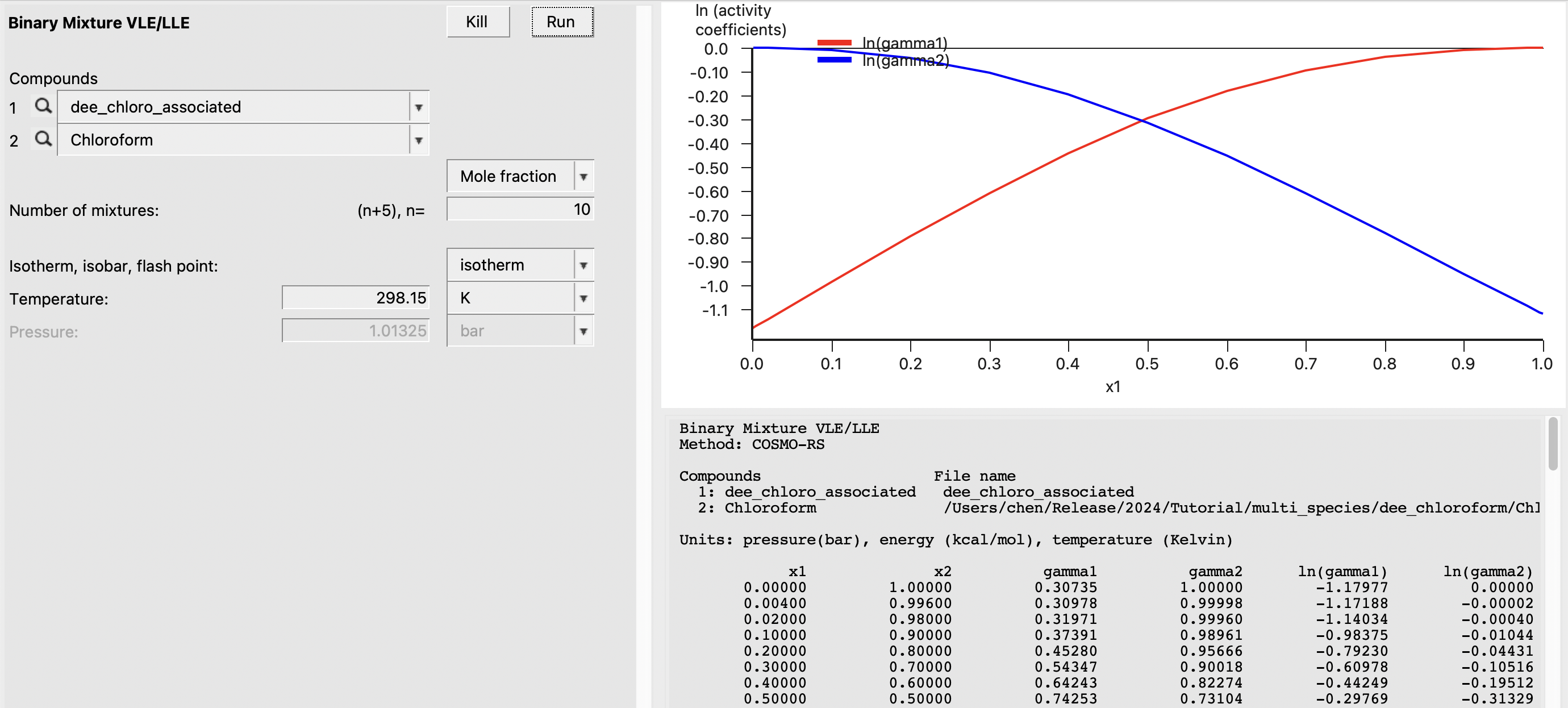Open the isotherm selection dropdown
This screenshot has width=1568, height=708.
click(583, 265)
